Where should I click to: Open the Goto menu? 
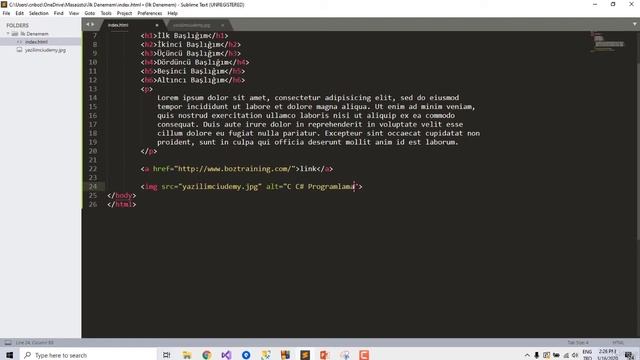click(x=90, y=13)
